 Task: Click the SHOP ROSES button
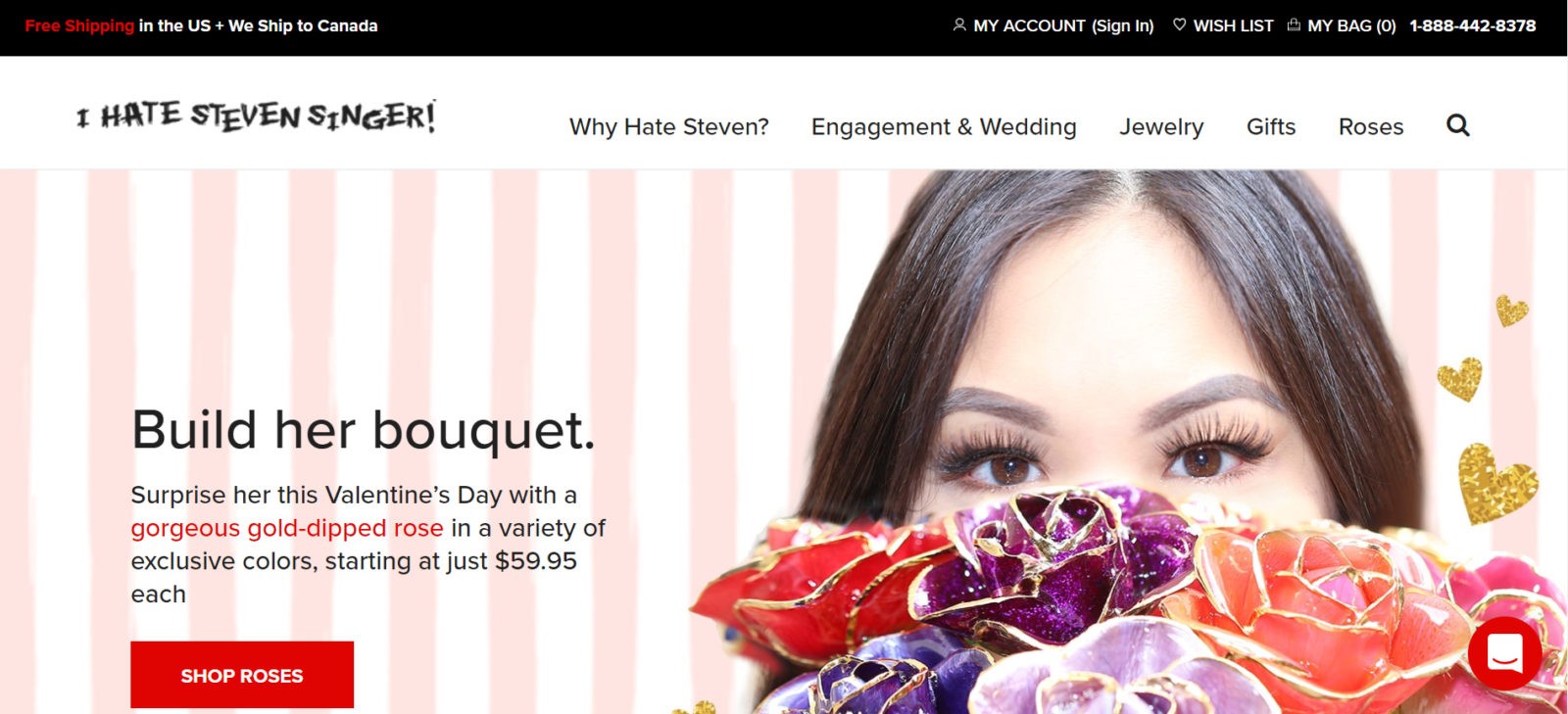click(x=242, y=675)
